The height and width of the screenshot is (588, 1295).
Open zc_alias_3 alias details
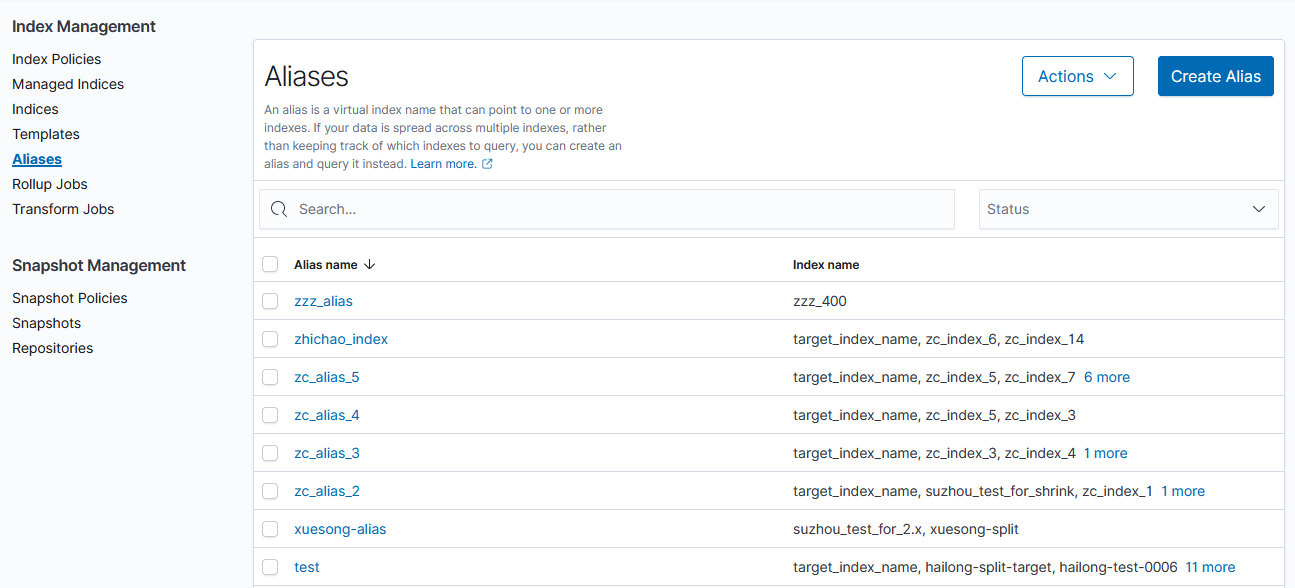point(327,453)
